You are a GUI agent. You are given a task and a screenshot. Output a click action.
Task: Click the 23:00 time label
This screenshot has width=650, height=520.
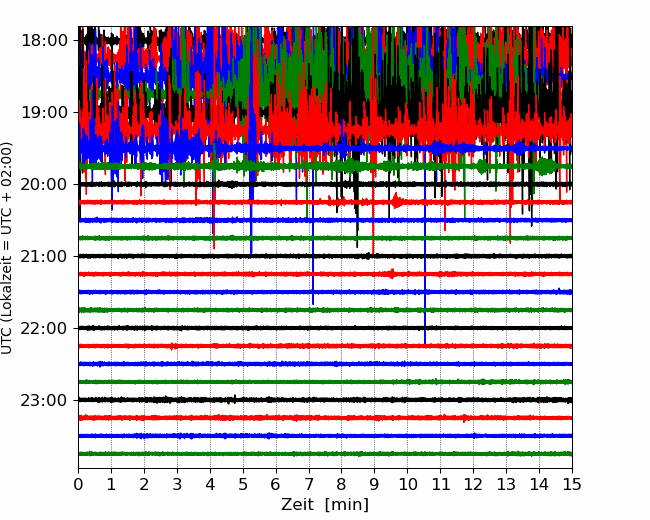click(44, 400)
